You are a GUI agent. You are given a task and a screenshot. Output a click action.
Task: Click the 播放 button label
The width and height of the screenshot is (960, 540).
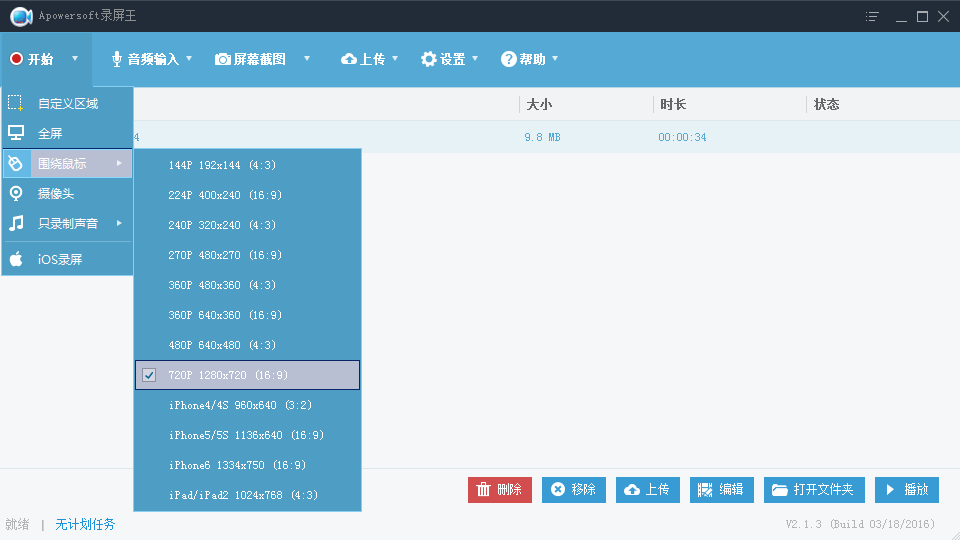click(x=917, y=490)
